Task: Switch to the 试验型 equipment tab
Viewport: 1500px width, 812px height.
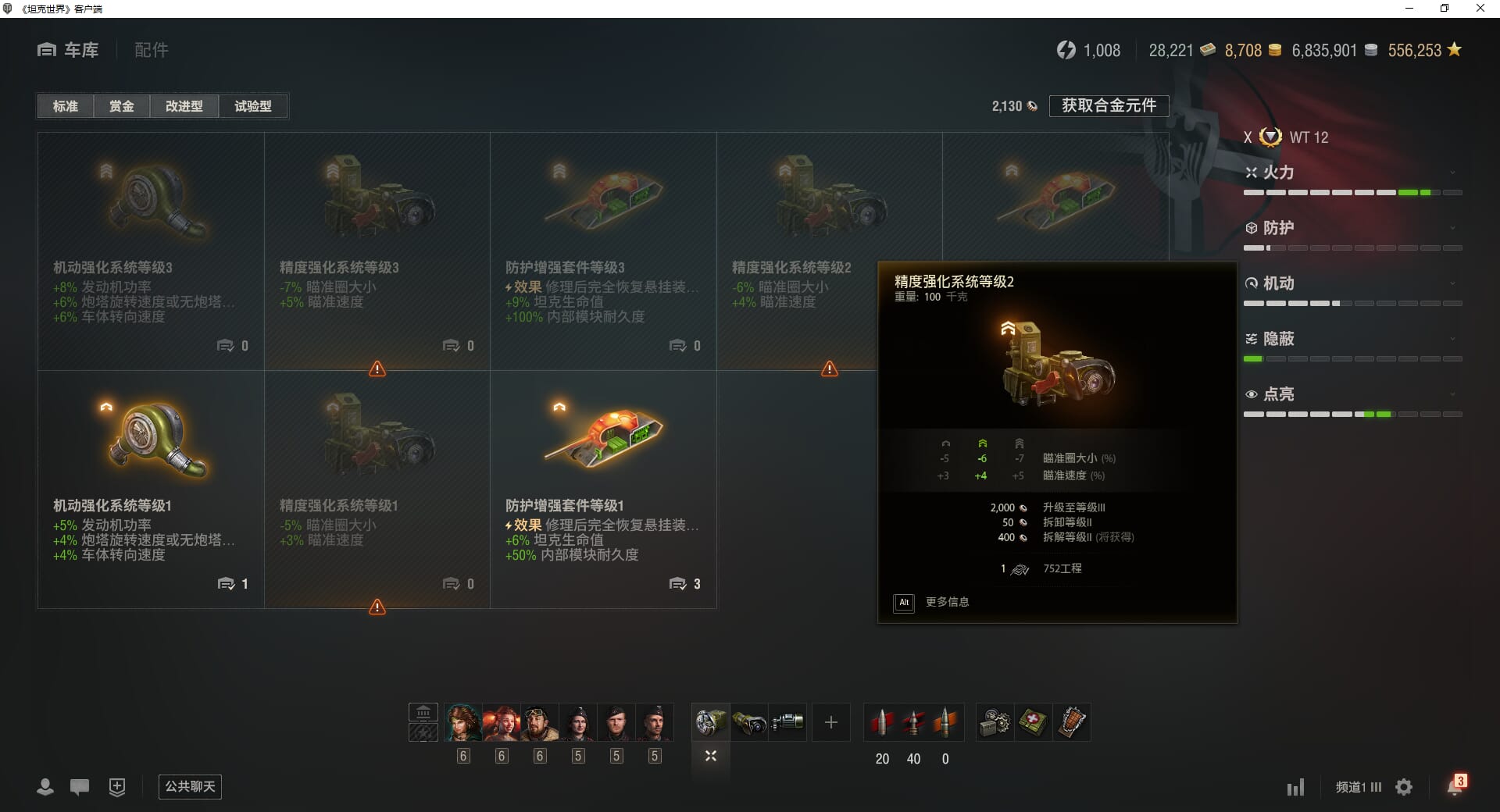Action: point(253,106)
